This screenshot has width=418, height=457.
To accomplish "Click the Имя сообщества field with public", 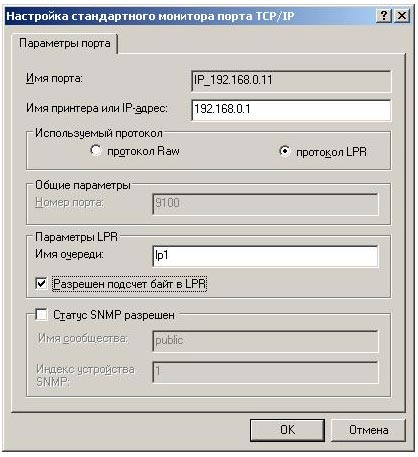I will click(265, 341).
